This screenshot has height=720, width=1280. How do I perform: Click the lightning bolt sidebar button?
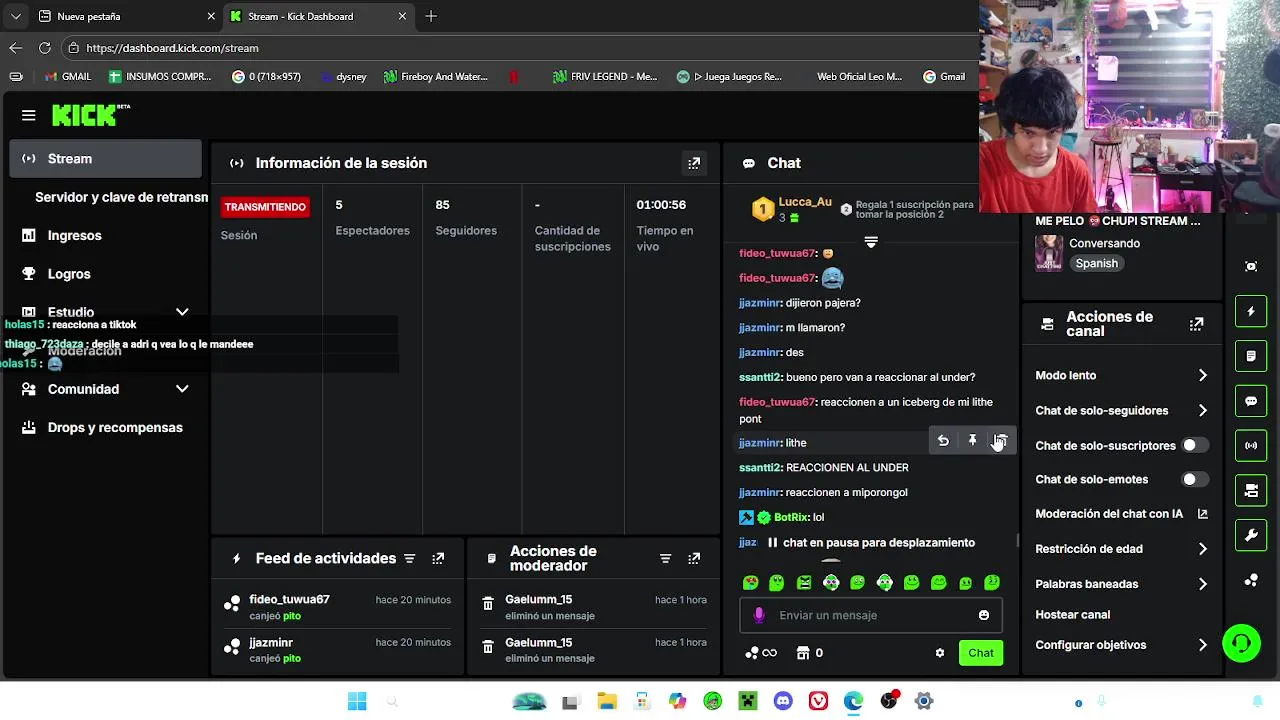[x=1251, y=312]
